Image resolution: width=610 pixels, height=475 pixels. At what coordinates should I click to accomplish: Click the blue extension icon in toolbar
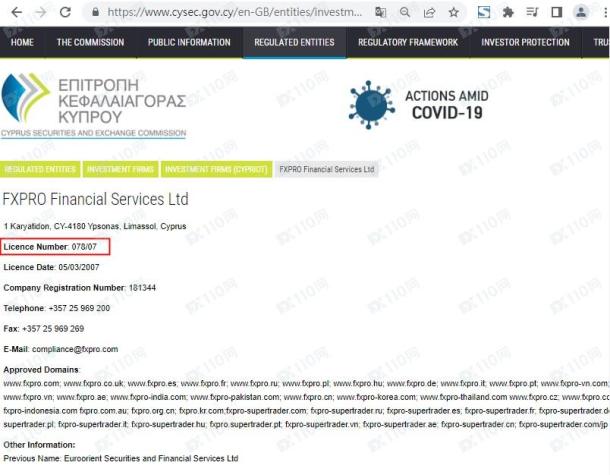484,12
